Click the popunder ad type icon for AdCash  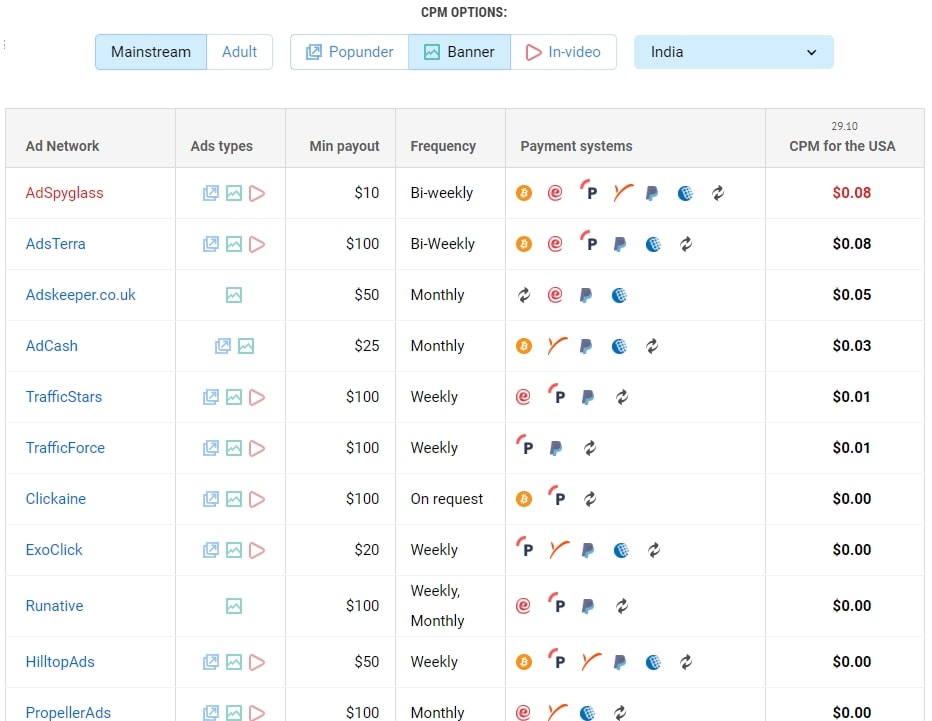[222, 346]
